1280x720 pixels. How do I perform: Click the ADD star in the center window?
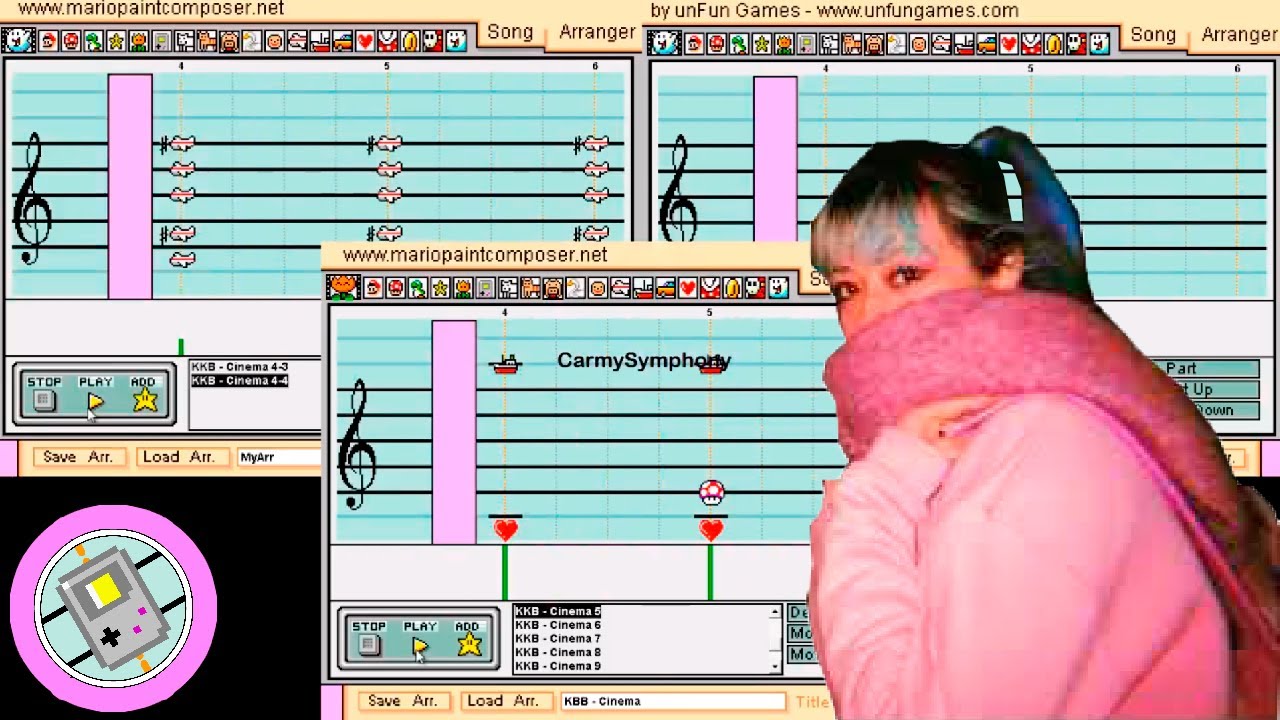469,645
